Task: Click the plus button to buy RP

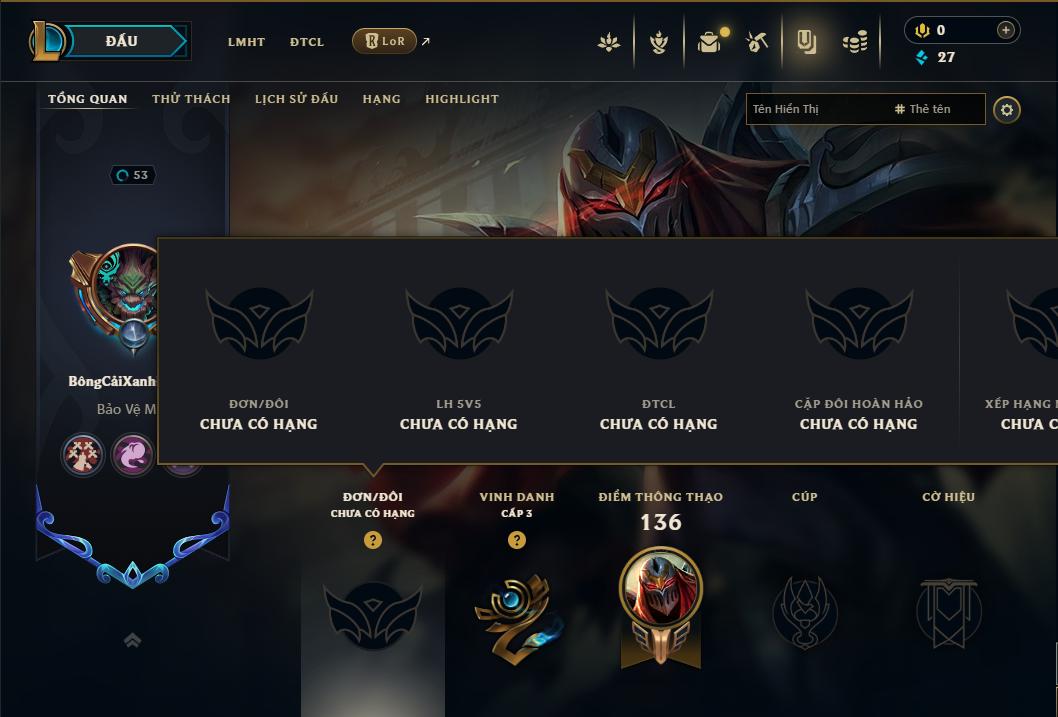Action: click(x=1005, y=30)
